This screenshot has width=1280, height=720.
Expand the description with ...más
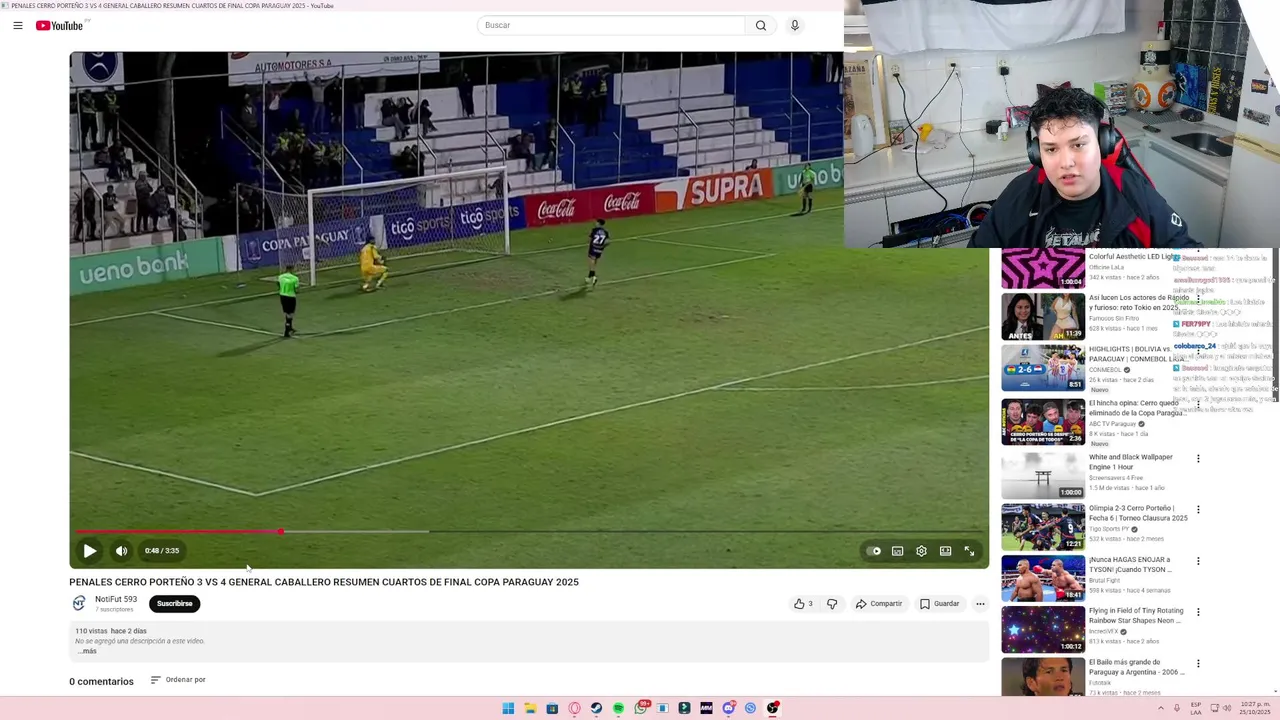(x=87, y=651)
